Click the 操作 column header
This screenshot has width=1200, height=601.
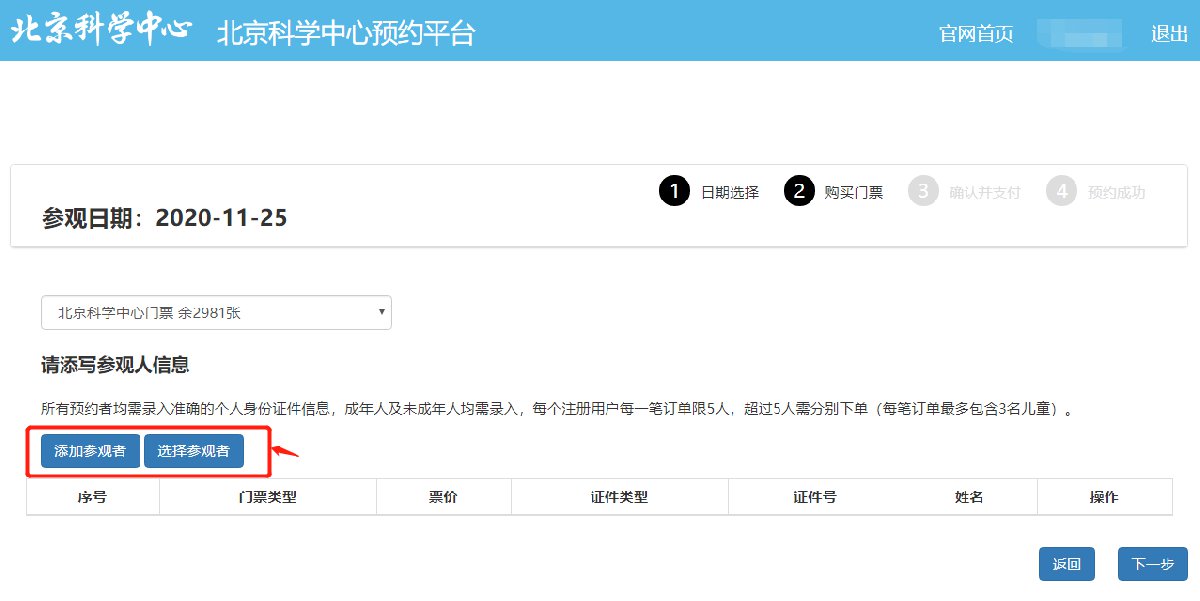[1103, 497]
